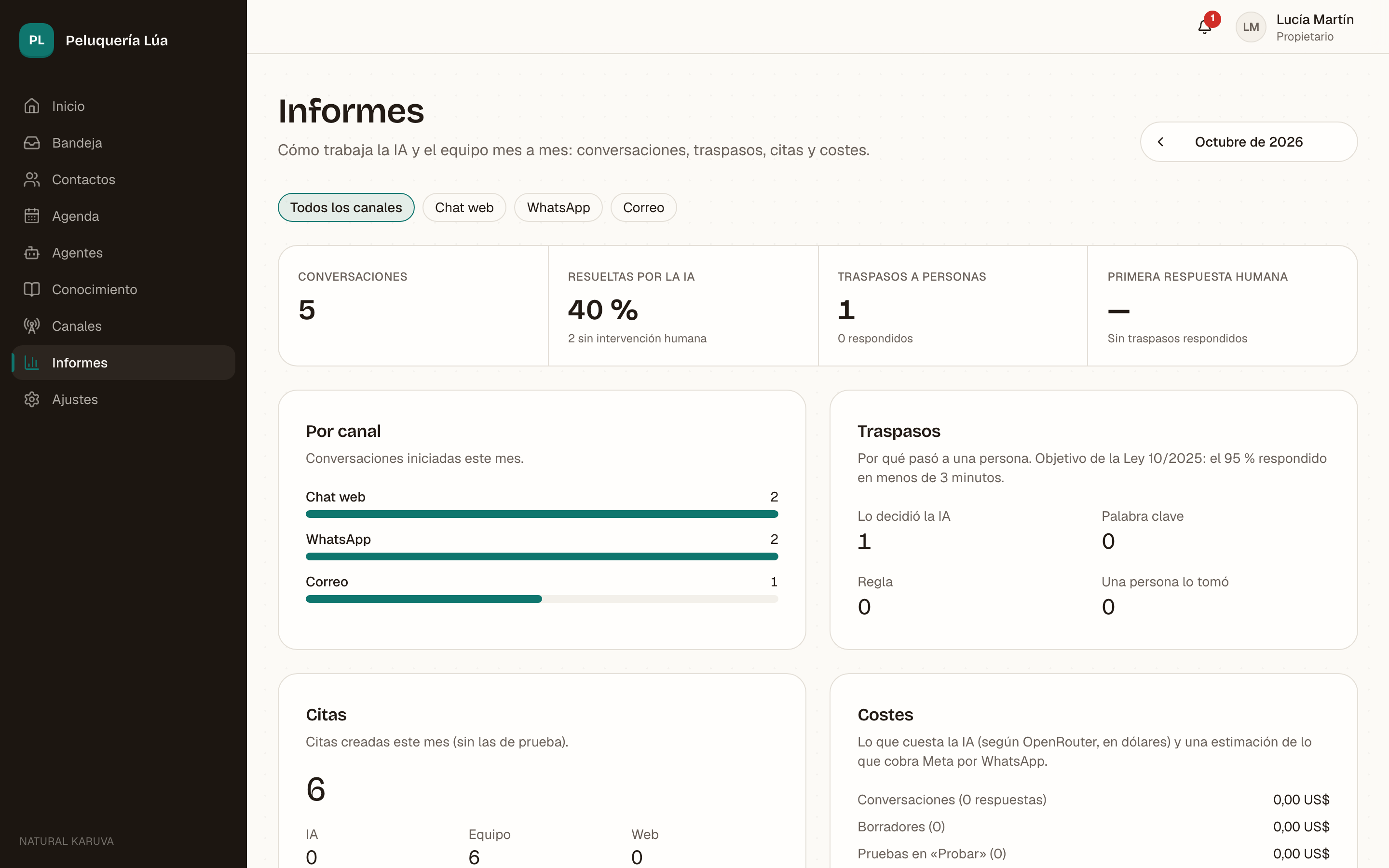This screenshot has height=868, width=1389.
Task: Click the Contactos people icon
Action: point(31,180)
